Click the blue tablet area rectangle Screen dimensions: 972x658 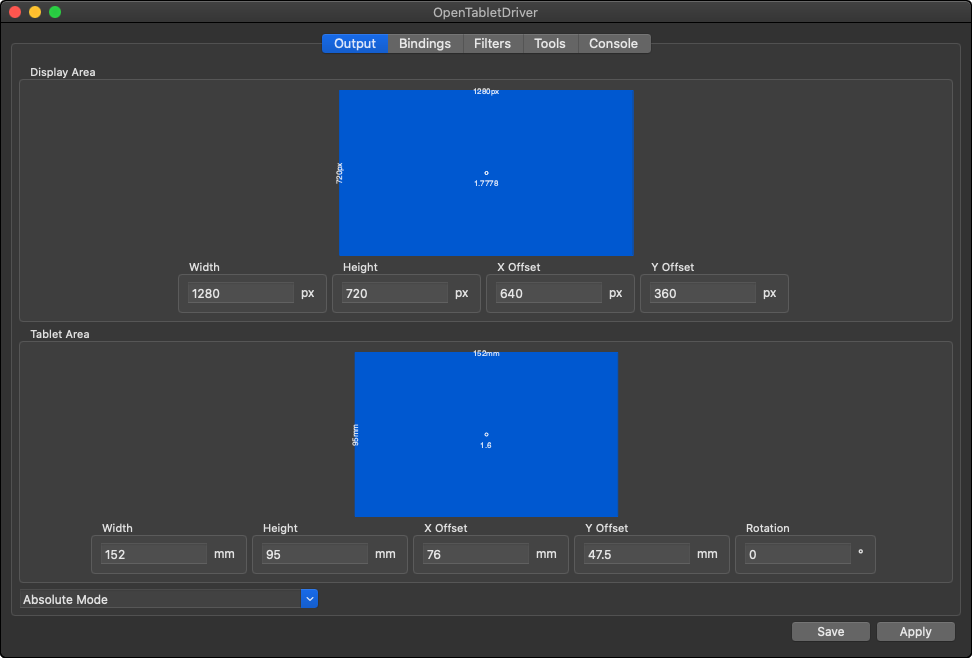(x=486, y=434)
